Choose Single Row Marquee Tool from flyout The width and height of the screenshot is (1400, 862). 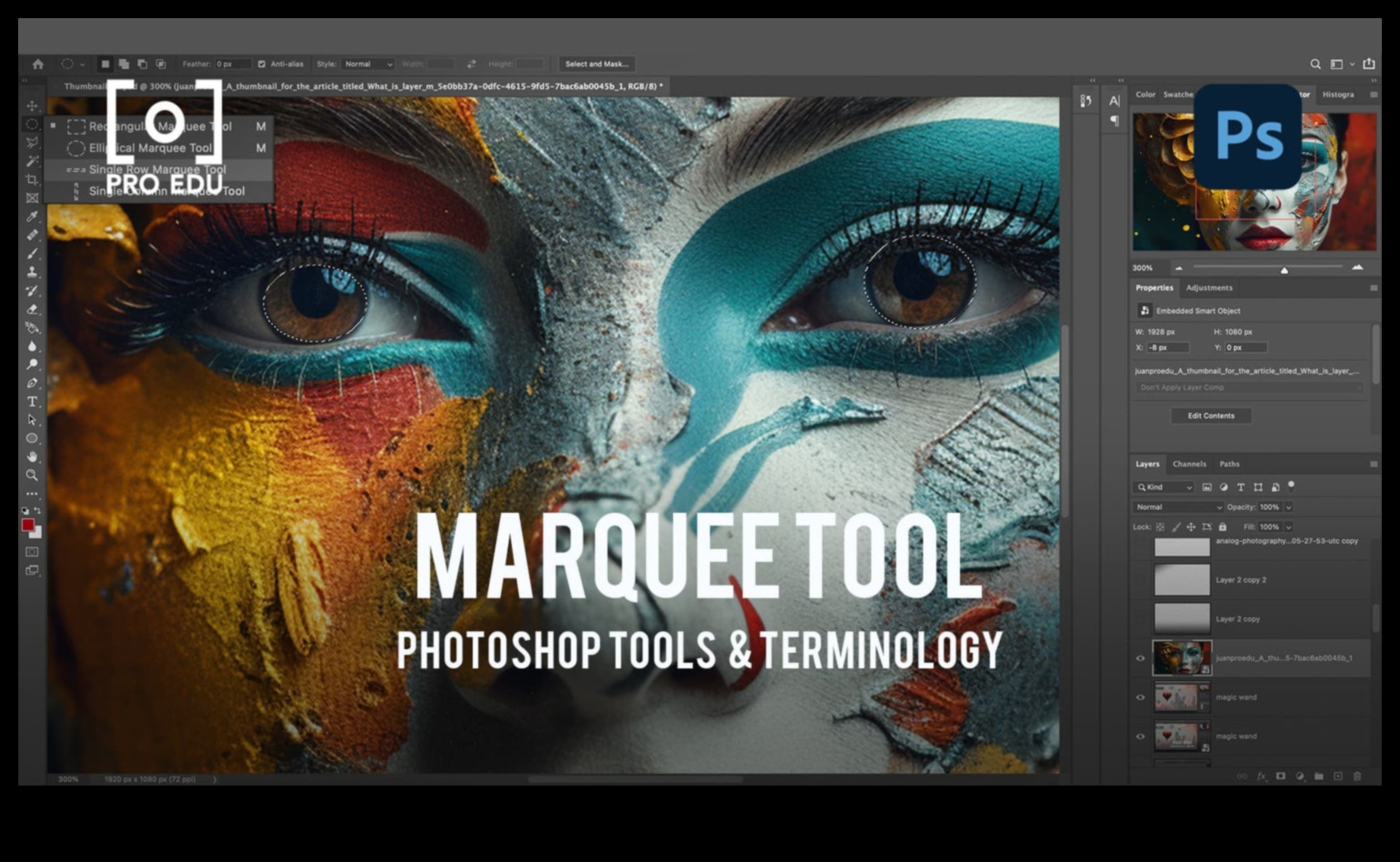(x=157, y=169)
